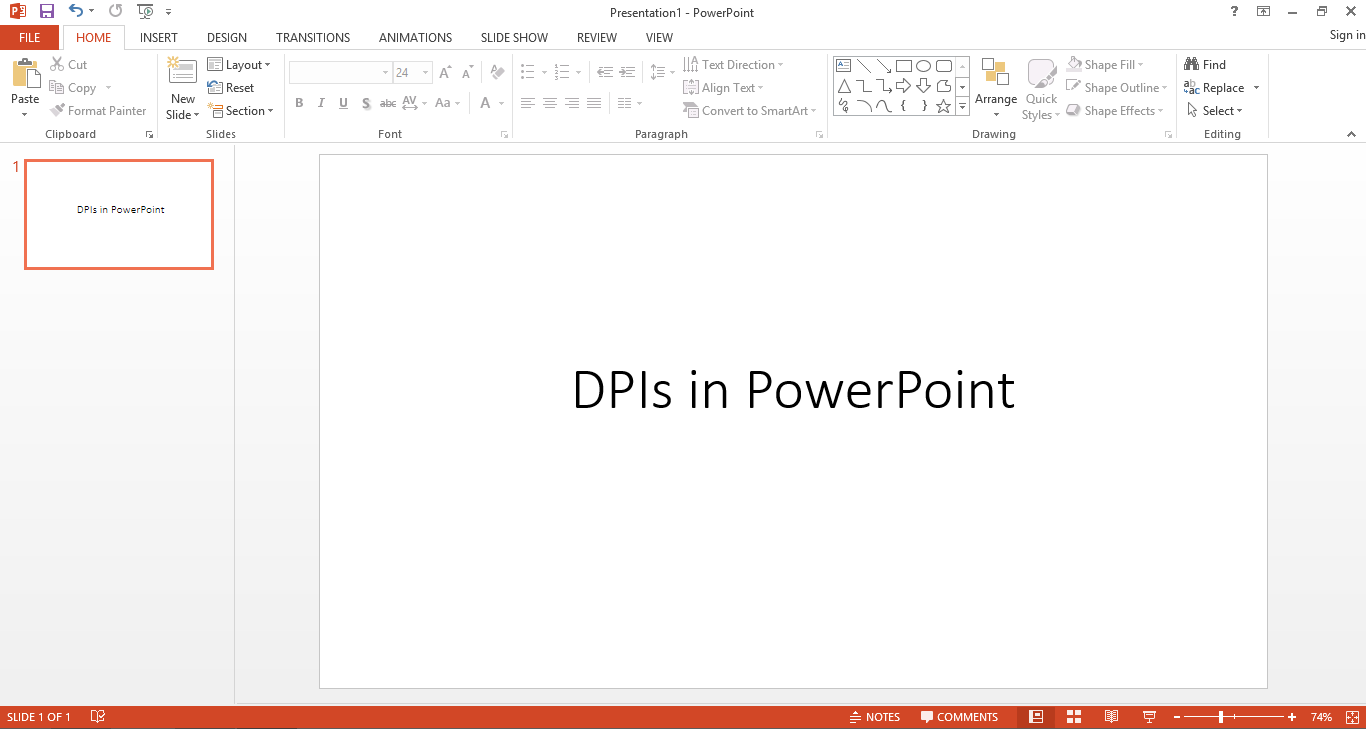Open Align Text dropdown
Screen dimensions: 1366x729
coord(723,88)
